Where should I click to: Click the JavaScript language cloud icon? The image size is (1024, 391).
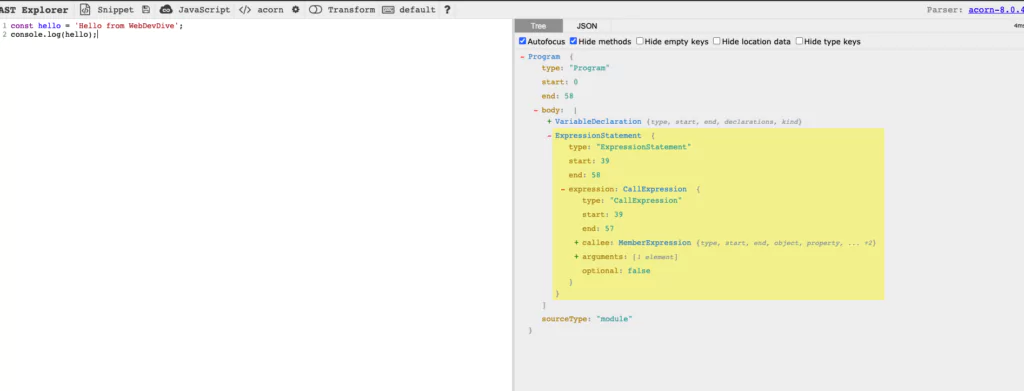tap(166, 10)
